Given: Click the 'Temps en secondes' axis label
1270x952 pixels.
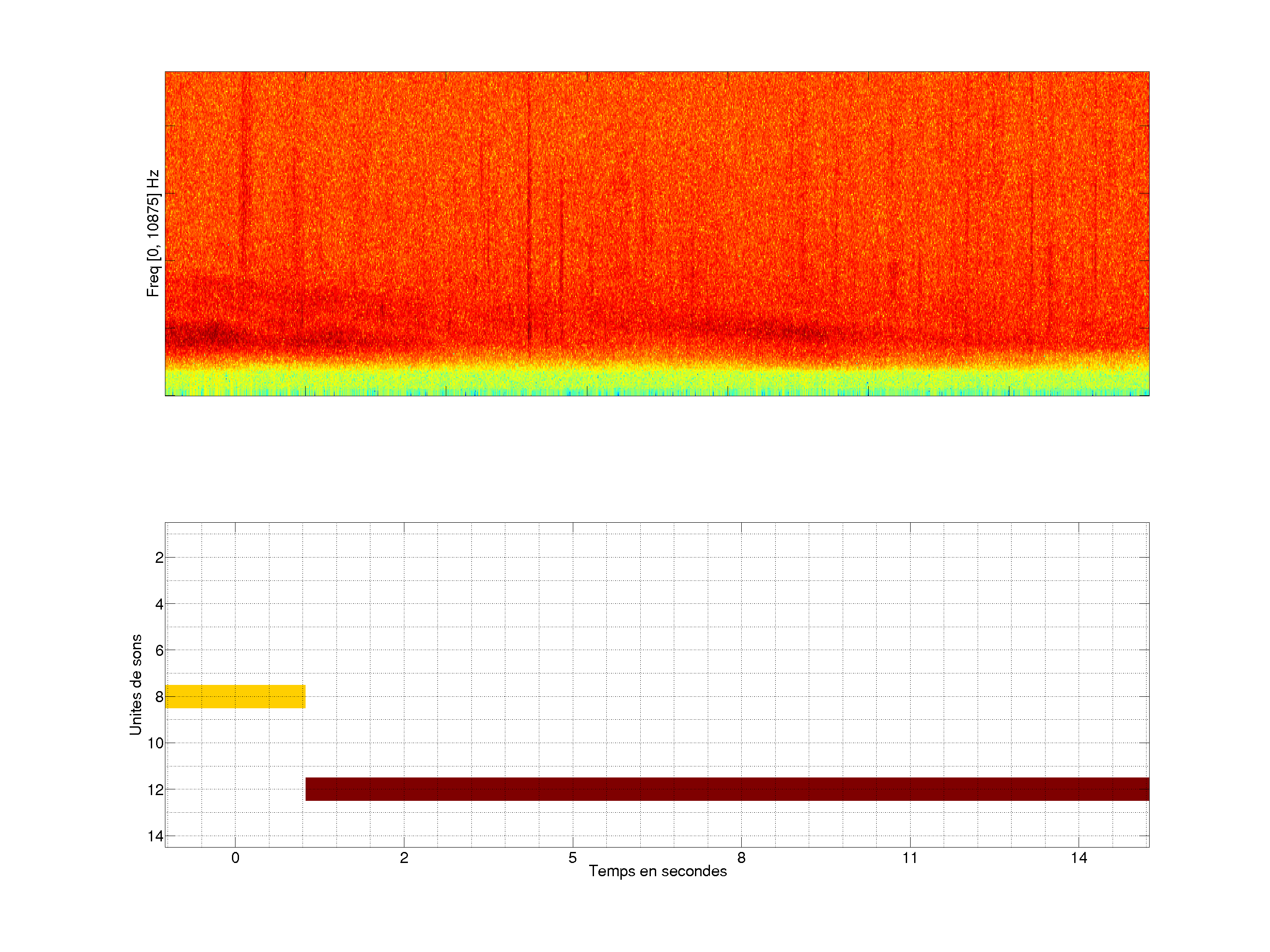Looking at the screenshot, I should click(x=657, y=871).
